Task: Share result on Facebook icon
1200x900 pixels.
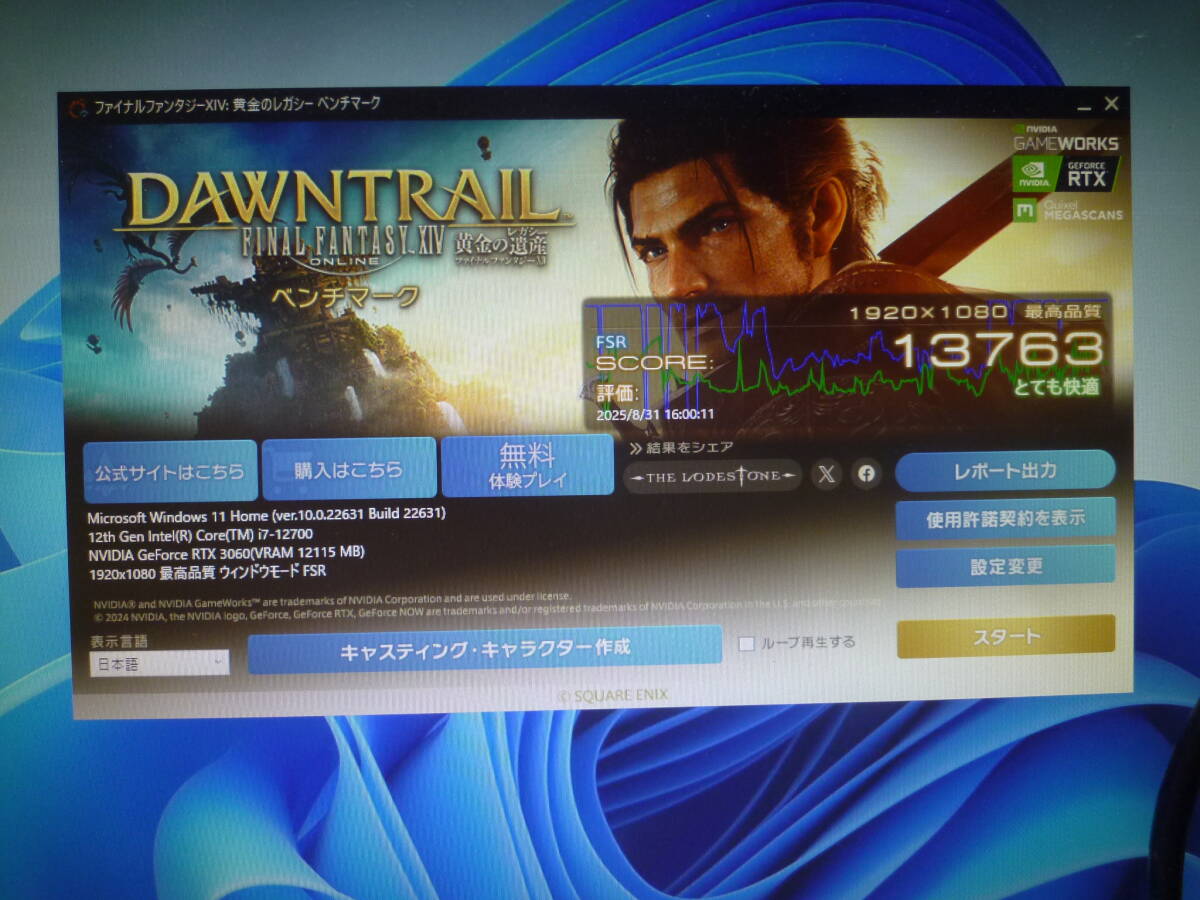Action: (867, 475)
